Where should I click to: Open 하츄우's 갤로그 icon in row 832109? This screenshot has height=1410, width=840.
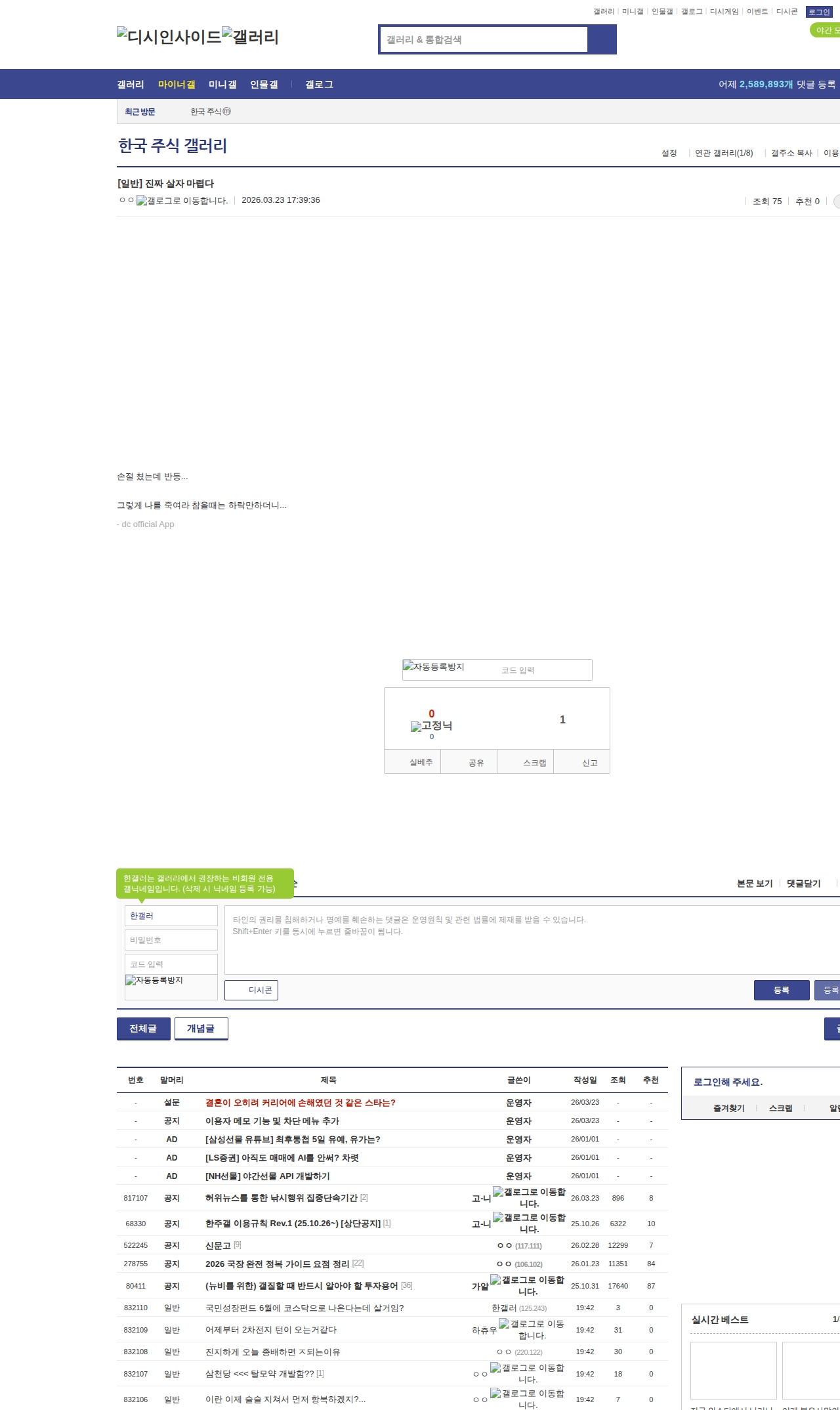[x=532, y=1330]
